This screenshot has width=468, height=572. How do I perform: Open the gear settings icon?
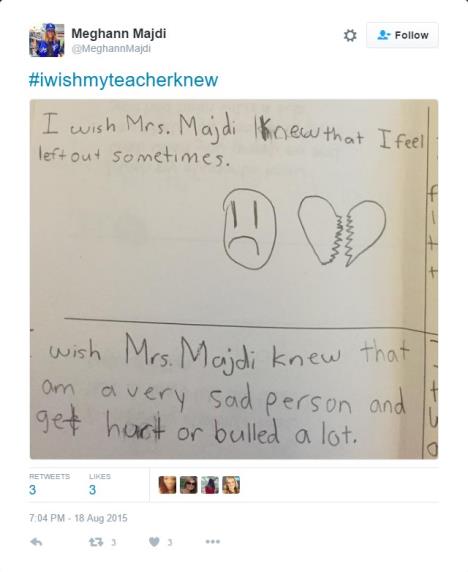[x=350, y=35]
